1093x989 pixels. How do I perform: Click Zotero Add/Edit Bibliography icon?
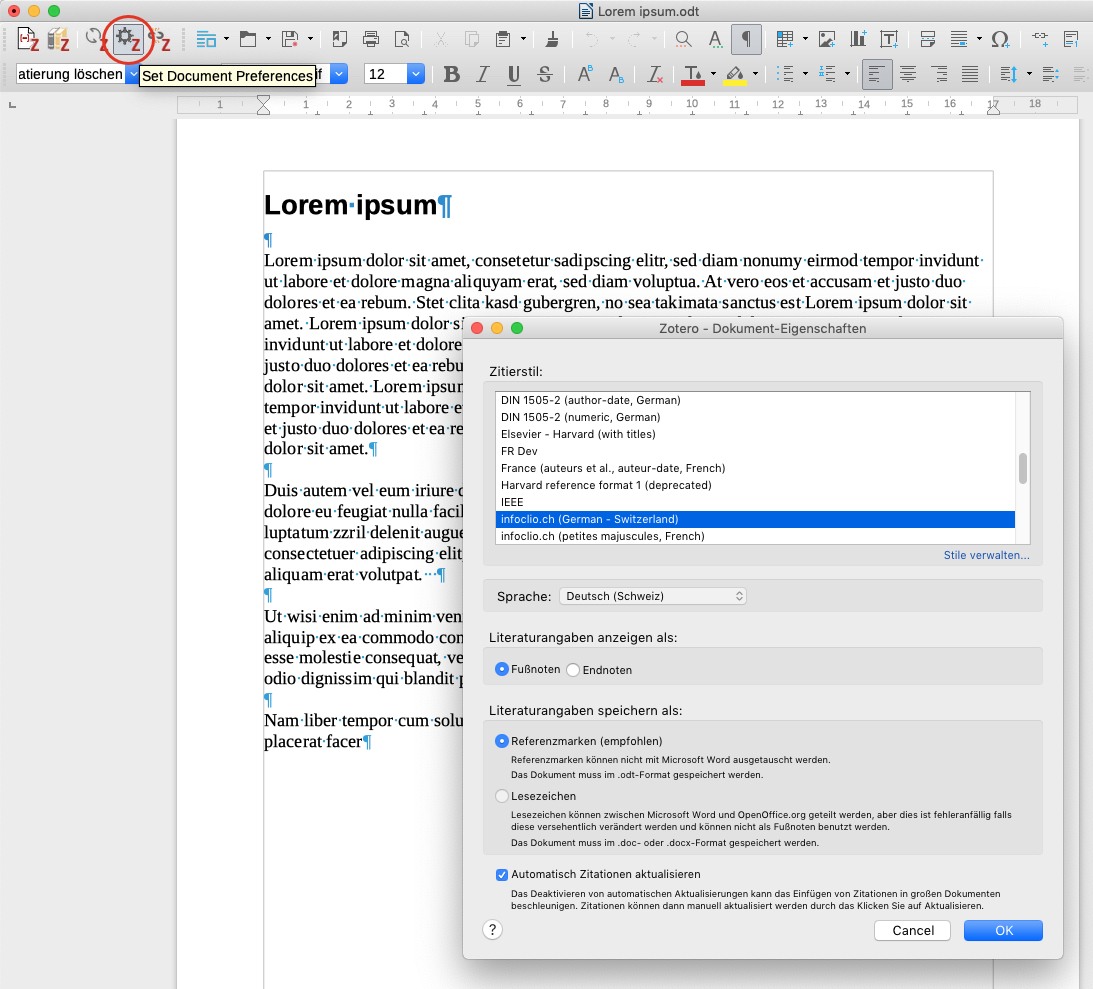tap(59, 39)
